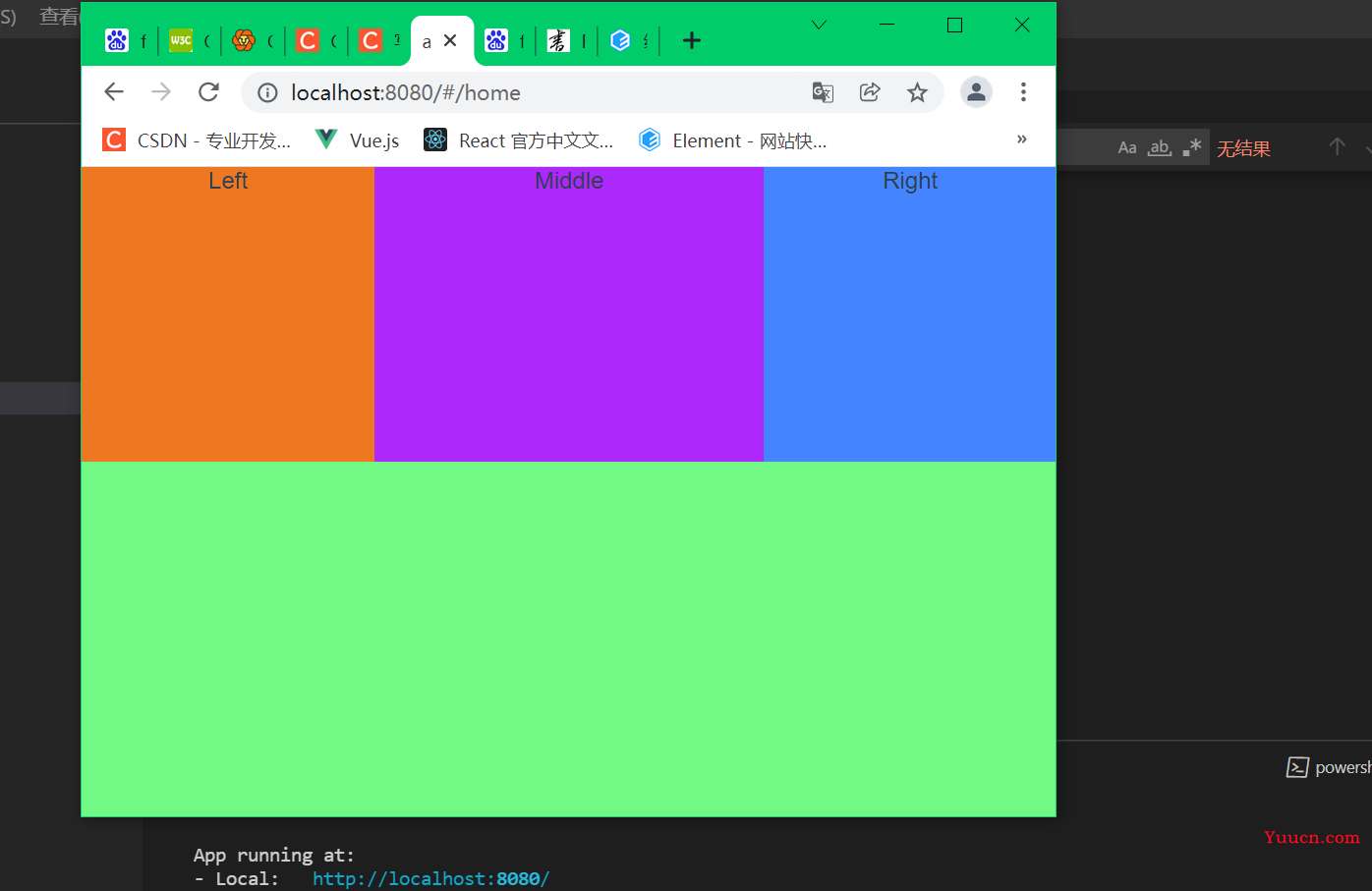Reload the localhost page
Image resolution: width=1372 pixels, height=891 pixels.
tap(208, 92)
